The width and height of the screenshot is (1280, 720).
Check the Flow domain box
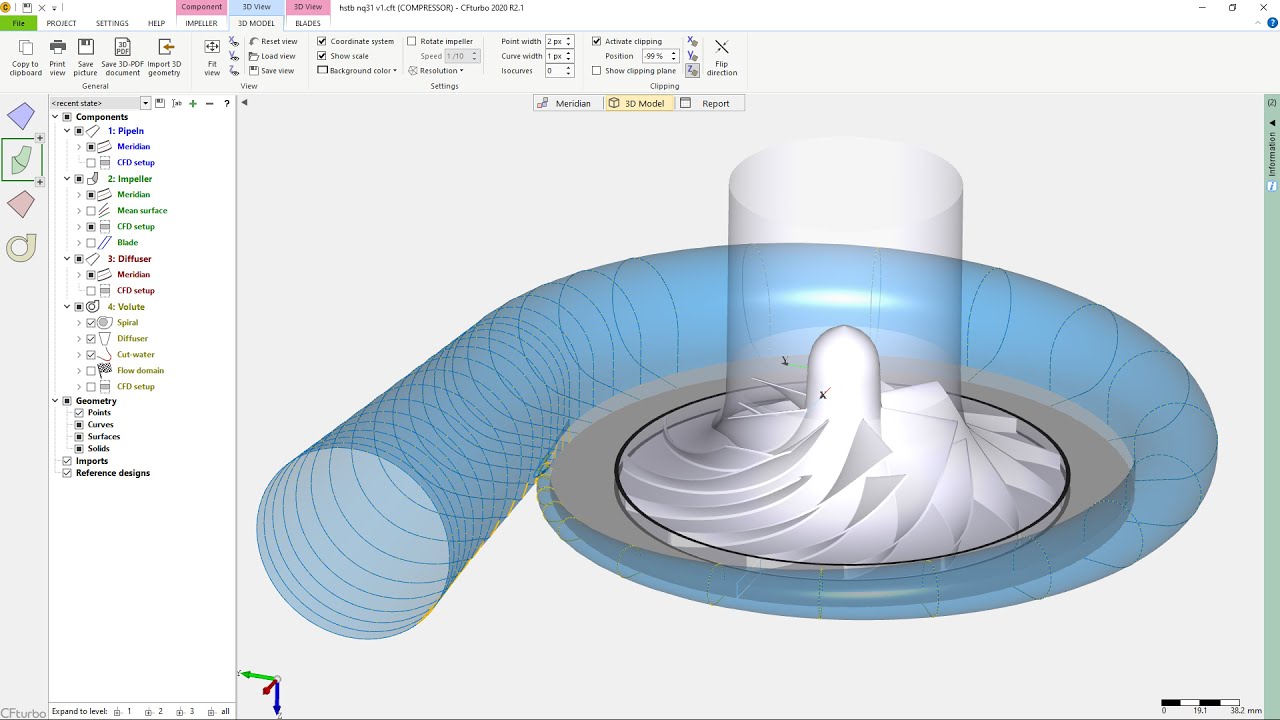click(91, 370)
